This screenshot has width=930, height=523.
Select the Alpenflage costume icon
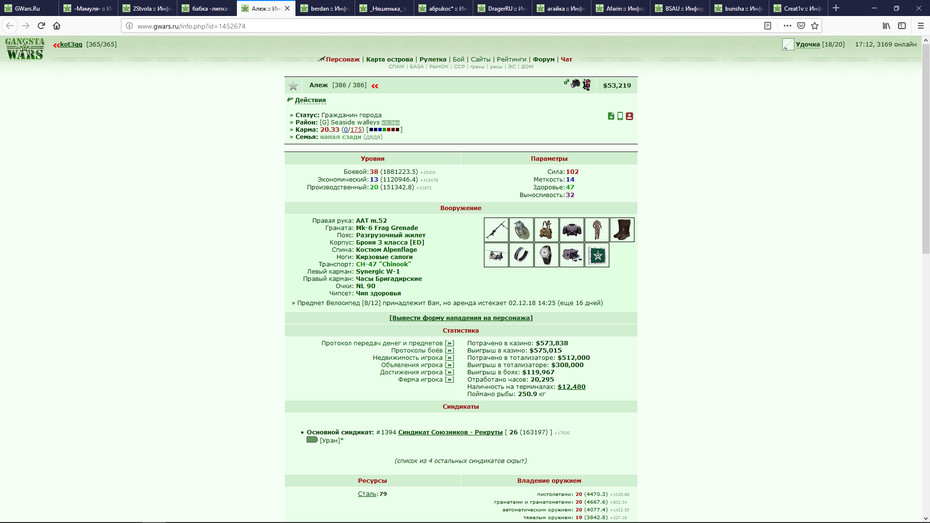pos(597,229)
